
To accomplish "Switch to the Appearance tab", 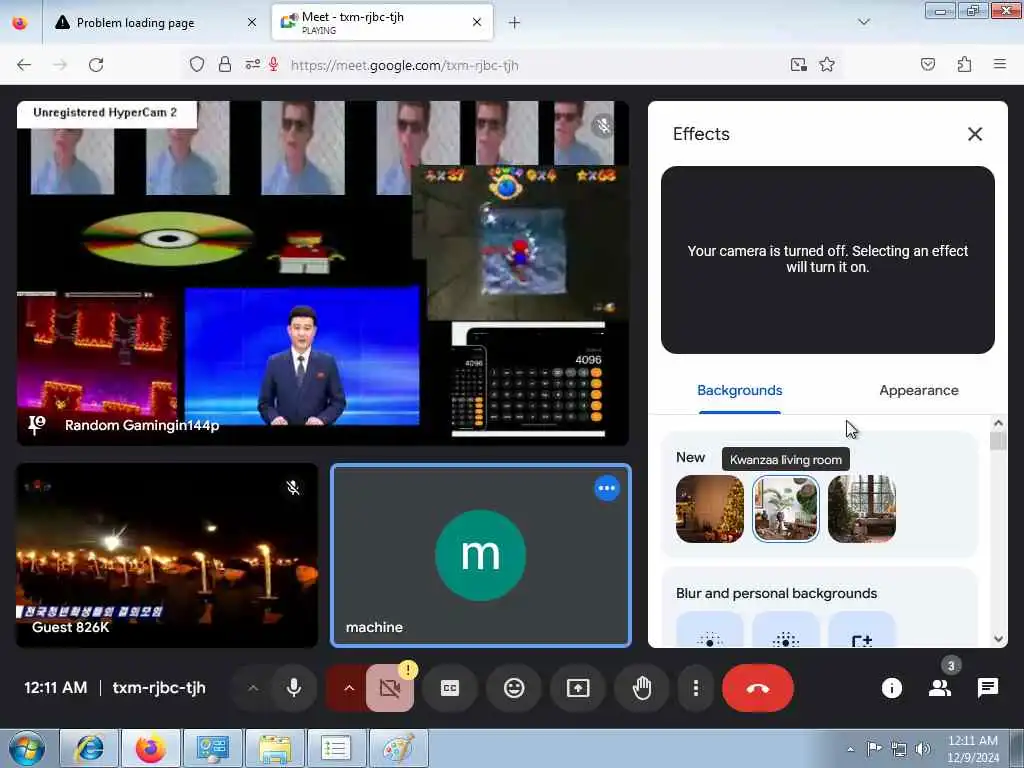I will click(x=919, y=391).
